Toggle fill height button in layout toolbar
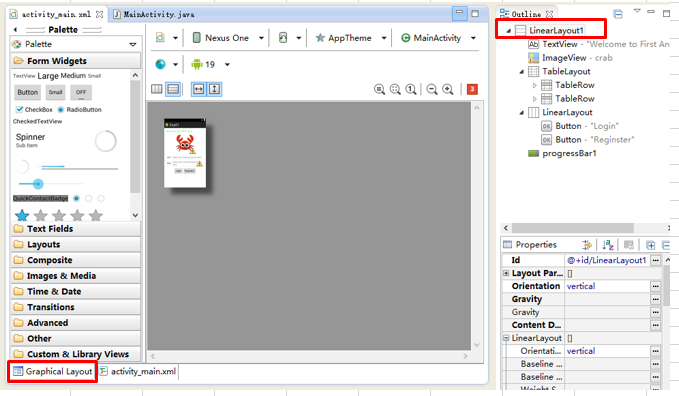The height and width of the screenshot is (396, 679). pos(214,89)
